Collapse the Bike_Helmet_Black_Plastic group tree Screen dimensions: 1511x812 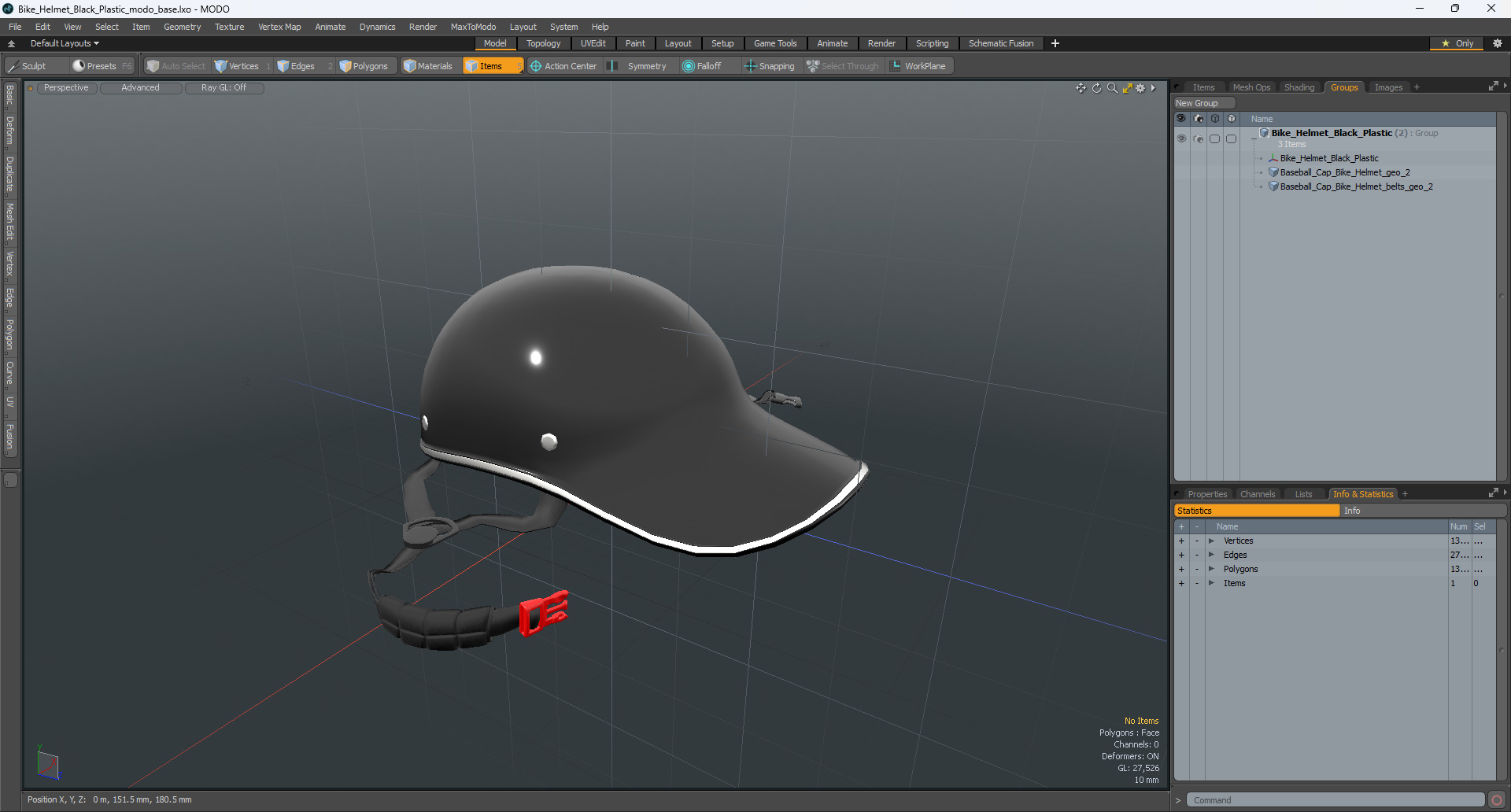point(1254,138)
